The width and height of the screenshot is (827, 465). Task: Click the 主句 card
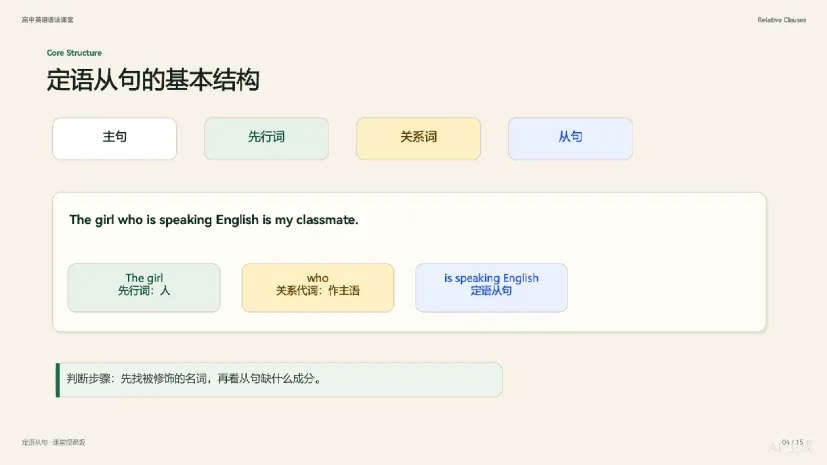point(114,138)
